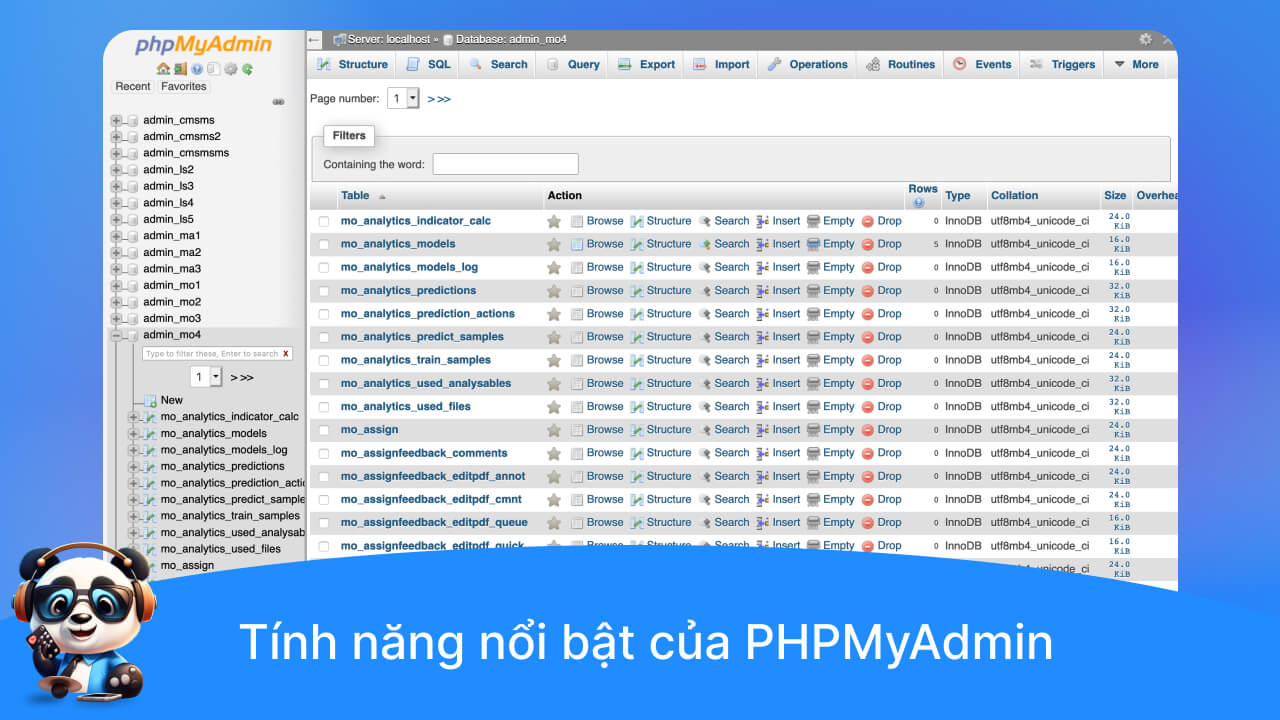The height and width of the screenshot is (720, 1280).
Task: Open the Export tab
Action: [646, 64]
